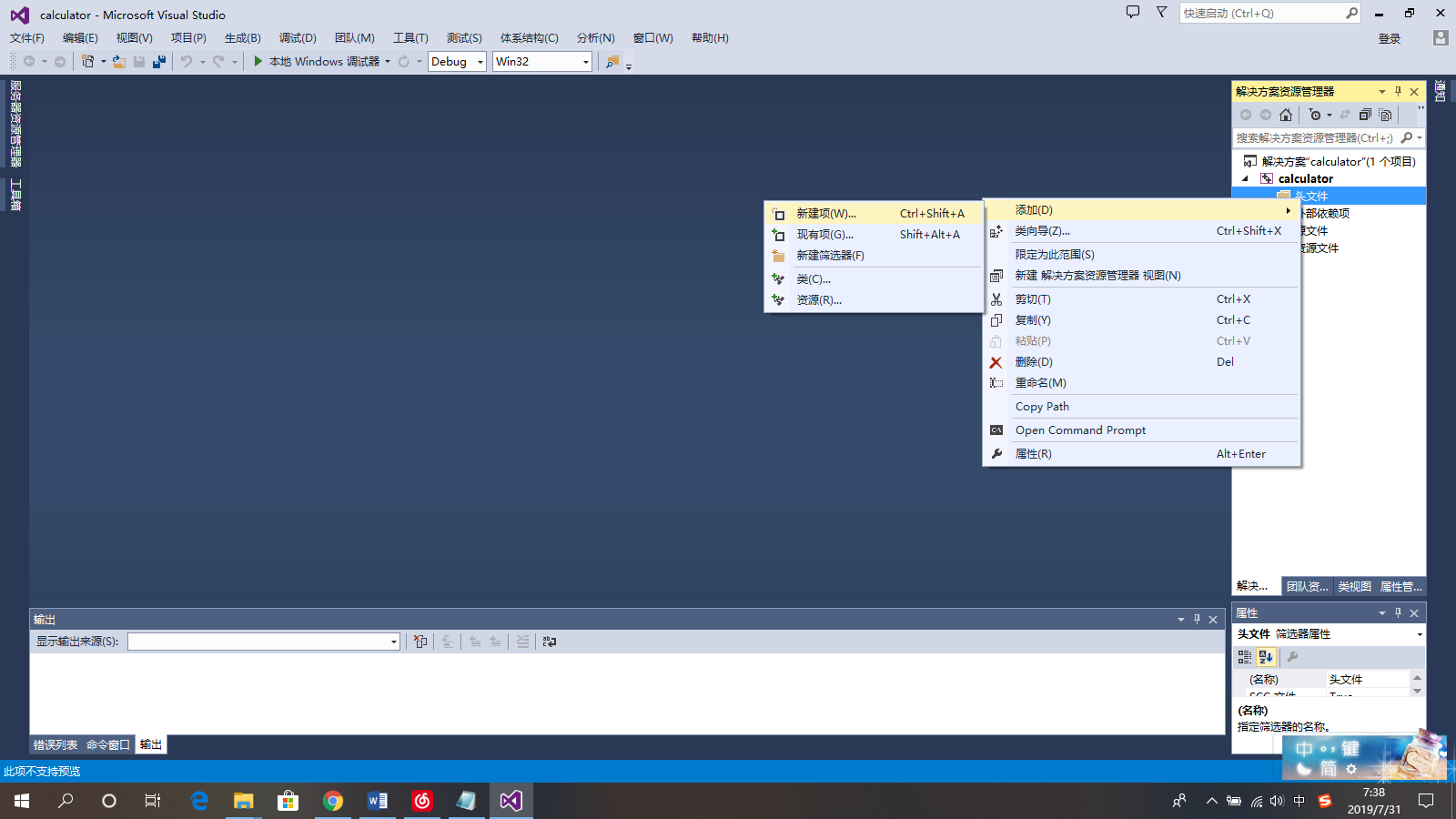Click the 新建项目 icon on the toolbar
Screen dimensions: 1456x819
[x=86, y=61]
